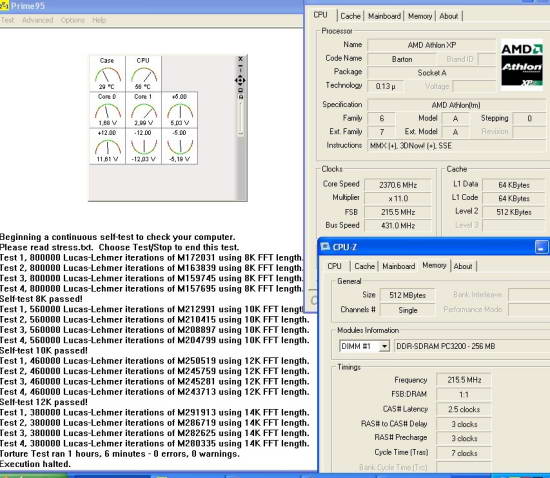Viewport: 550px width, 478px height.
Task: Open Prime95 Options menu
Action: [73, 20]
